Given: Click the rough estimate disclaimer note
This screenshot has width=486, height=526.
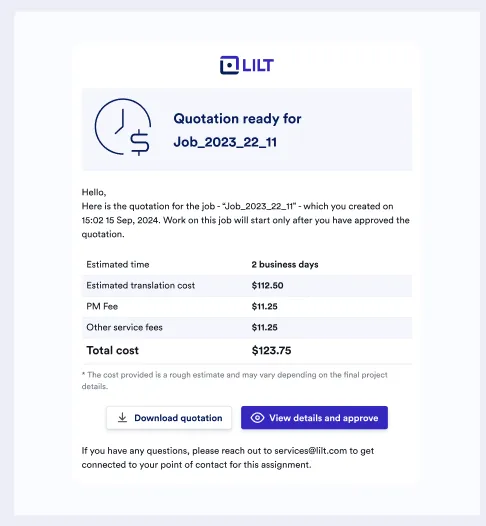Looking at the screenshot, I should [x=234, y=380].
